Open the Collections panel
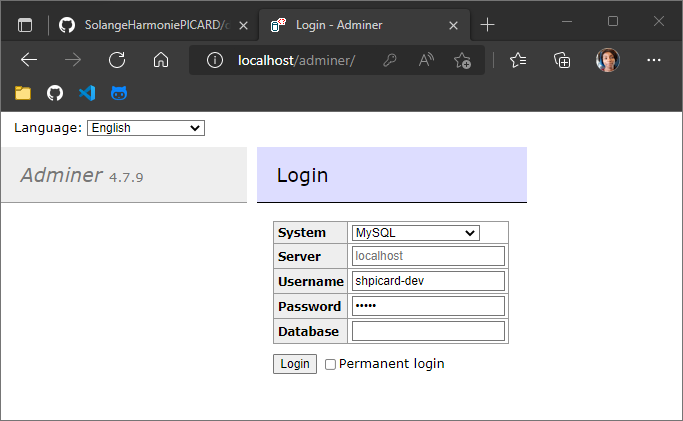The image size is (683, 421). click(x=562, y=60)
